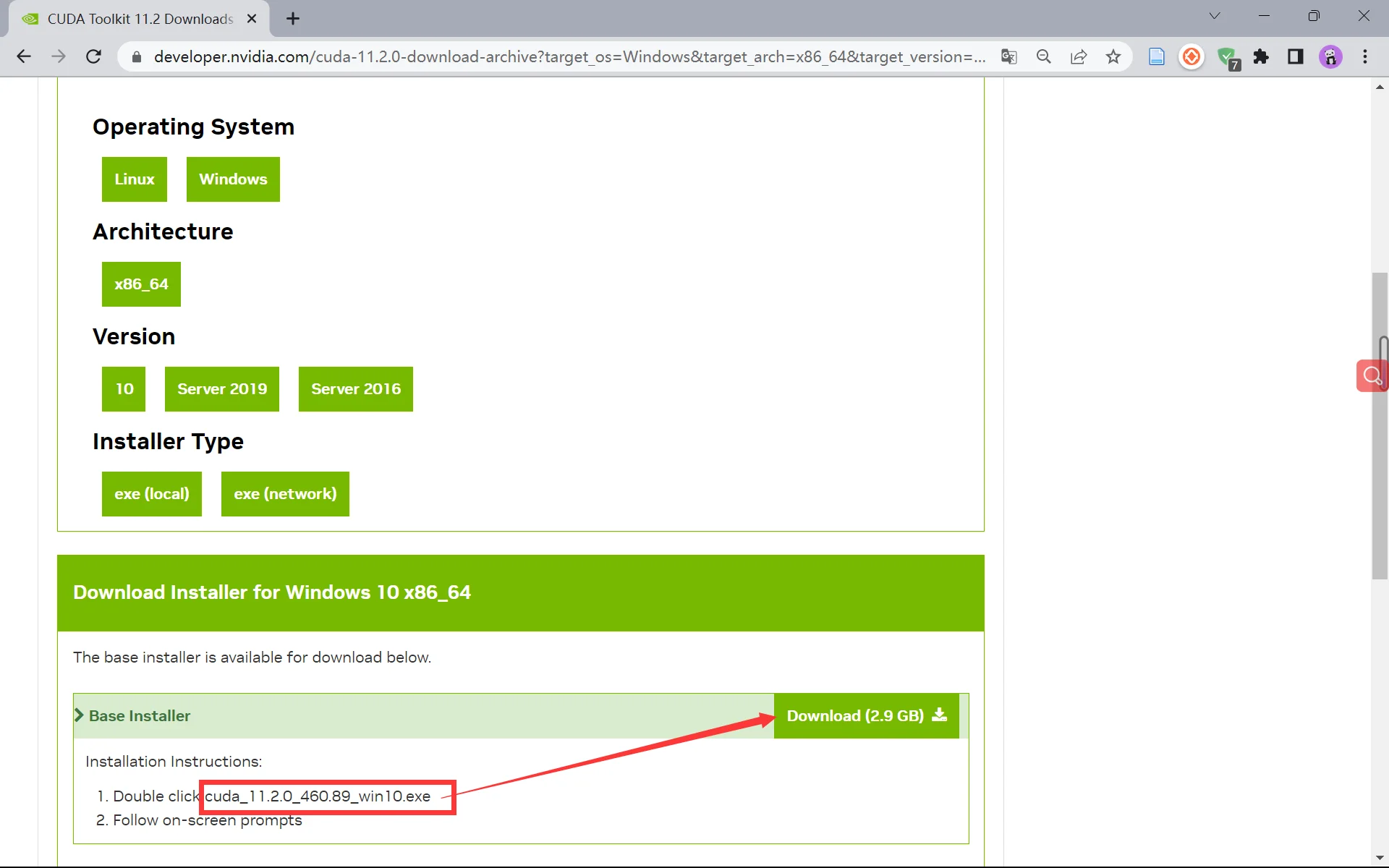Open the user profile avatar
1389x868 pixels.
[1330, 56]
